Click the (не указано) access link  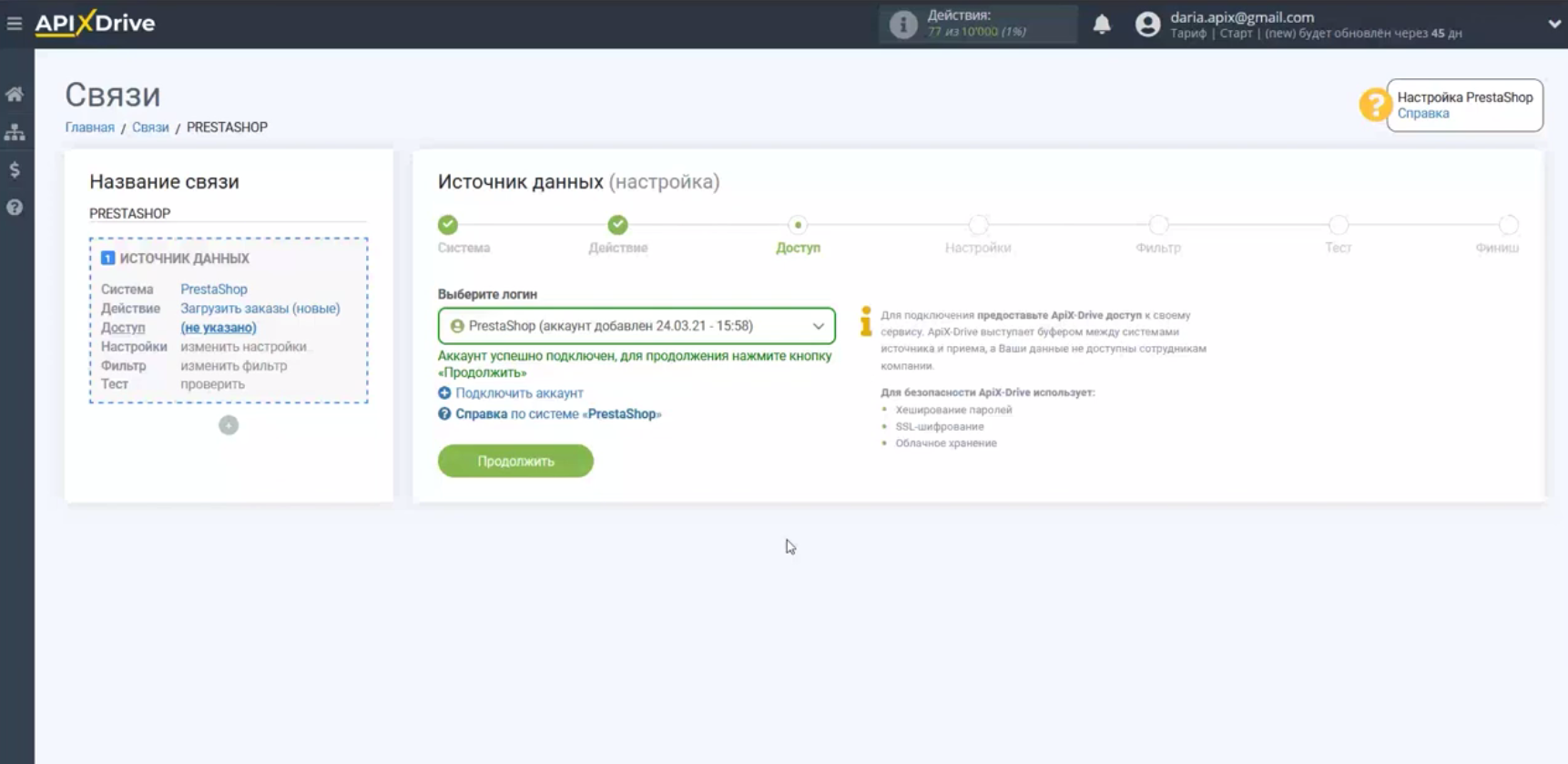pyautogui.click(x=219, y=327)
